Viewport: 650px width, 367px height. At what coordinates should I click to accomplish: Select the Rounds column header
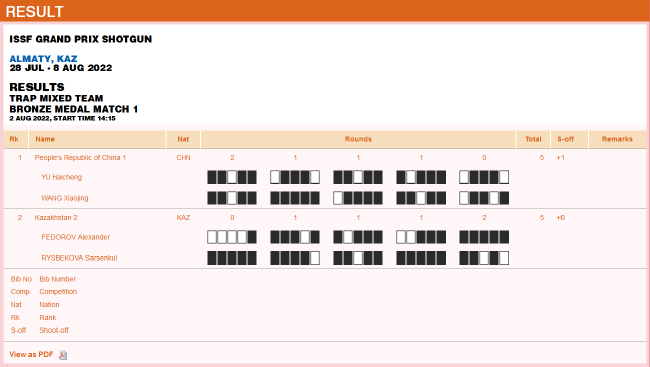coord(358,139)
